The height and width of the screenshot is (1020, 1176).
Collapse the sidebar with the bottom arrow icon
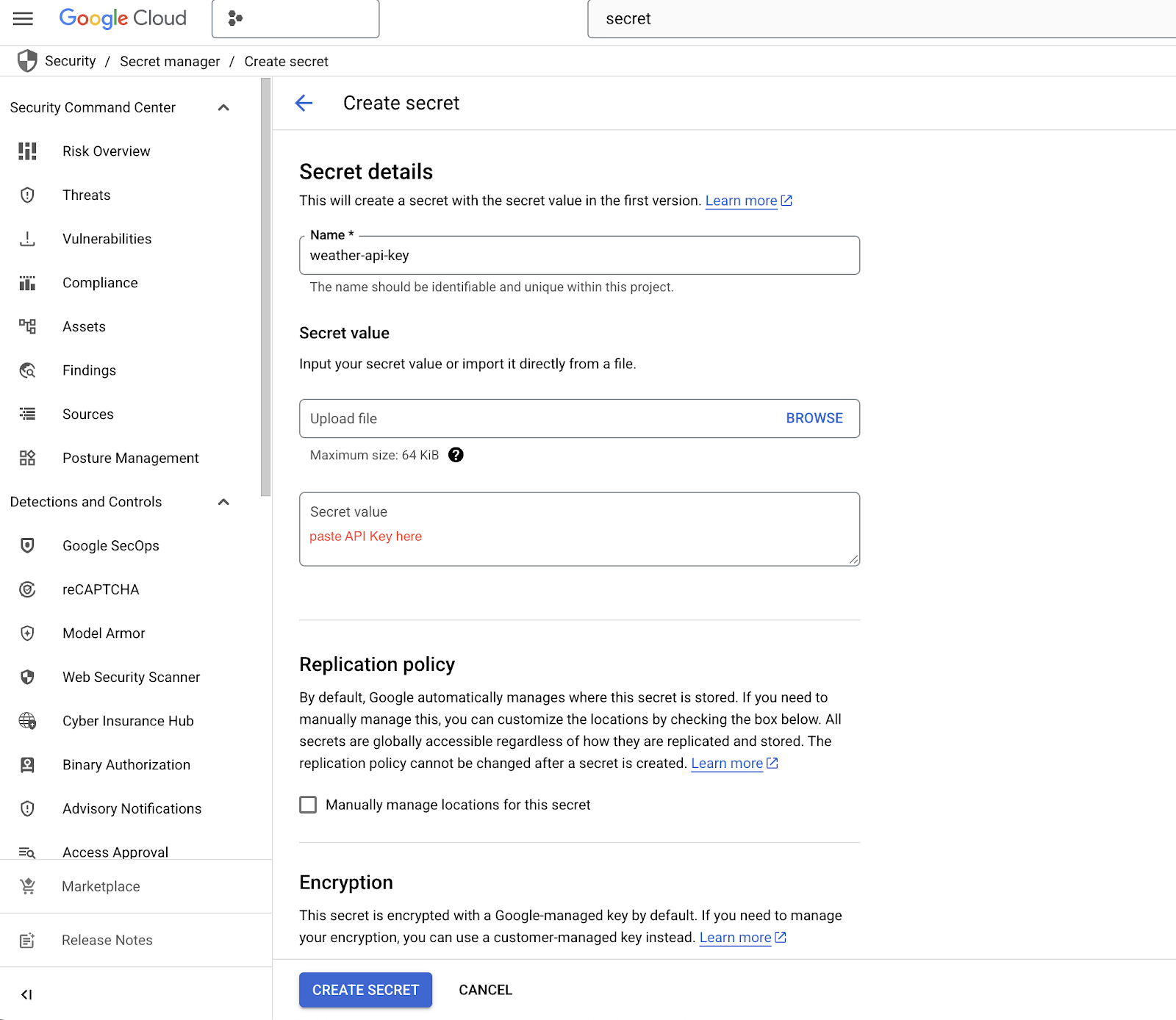tap(26, 994)
